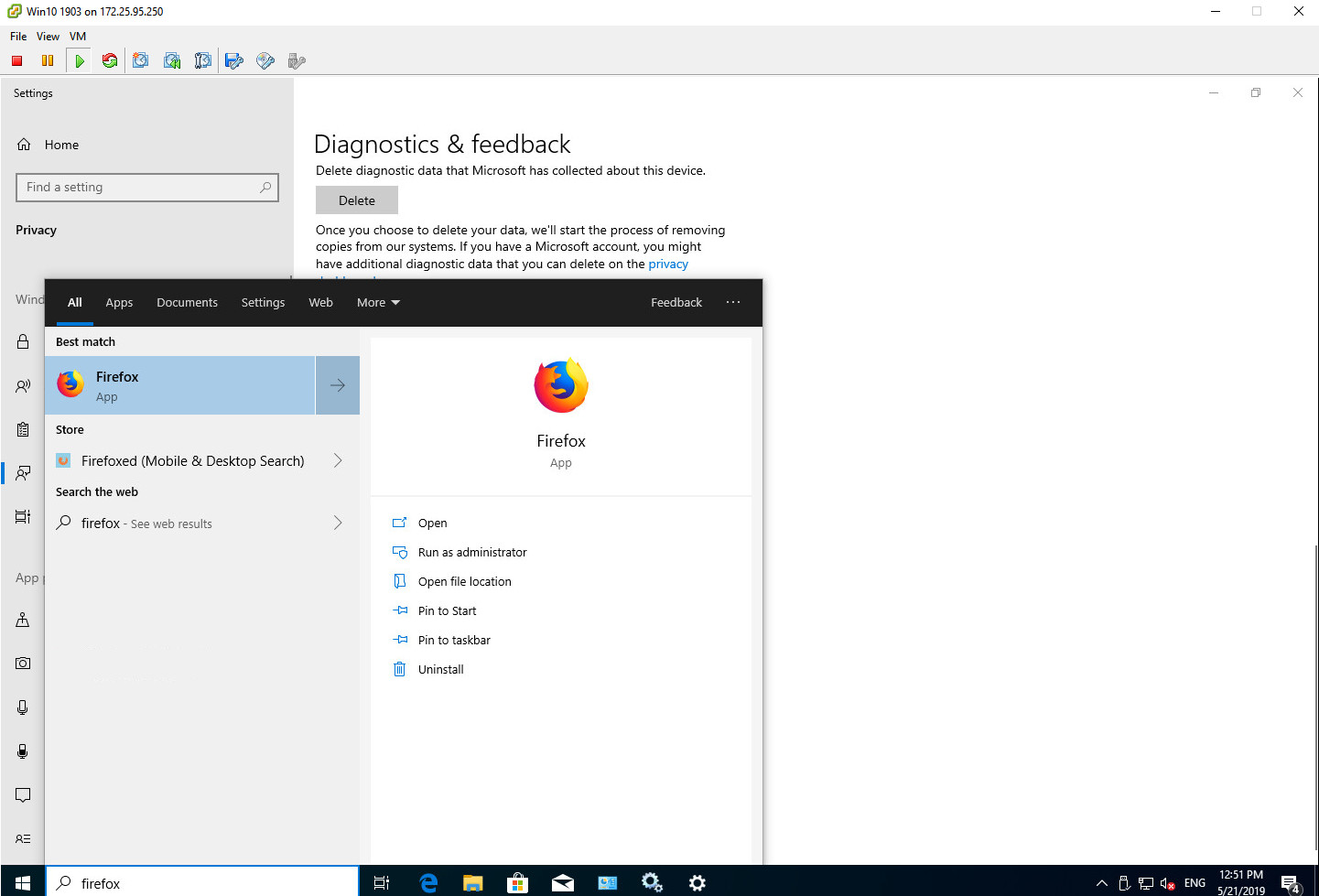Click the taskbar search box with firefox
The image size is (1319, 896).
pyautogui.click(x=202, y=882)
